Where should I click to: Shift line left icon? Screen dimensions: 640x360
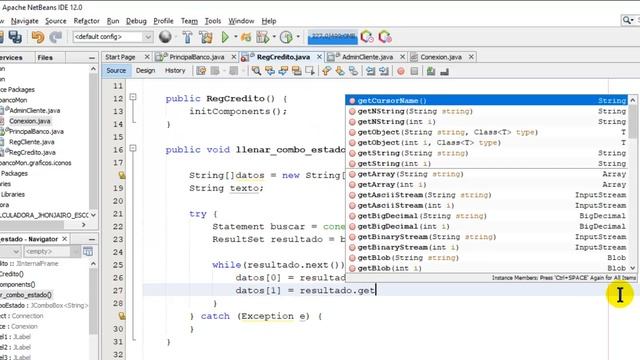coord(370,71)
